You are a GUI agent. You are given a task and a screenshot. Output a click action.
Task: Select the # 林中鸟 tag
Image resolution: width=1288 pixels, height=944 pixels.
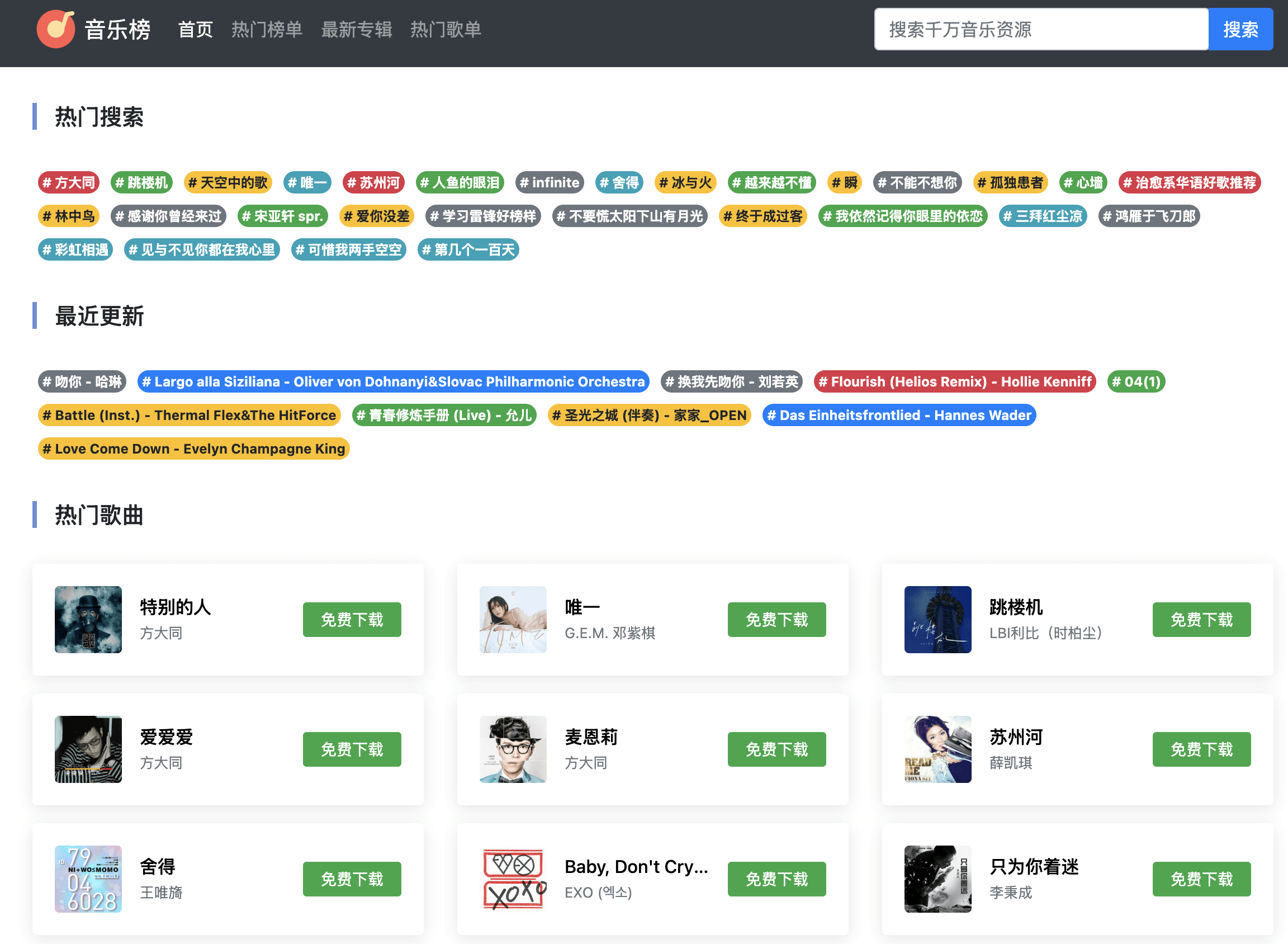69,216
